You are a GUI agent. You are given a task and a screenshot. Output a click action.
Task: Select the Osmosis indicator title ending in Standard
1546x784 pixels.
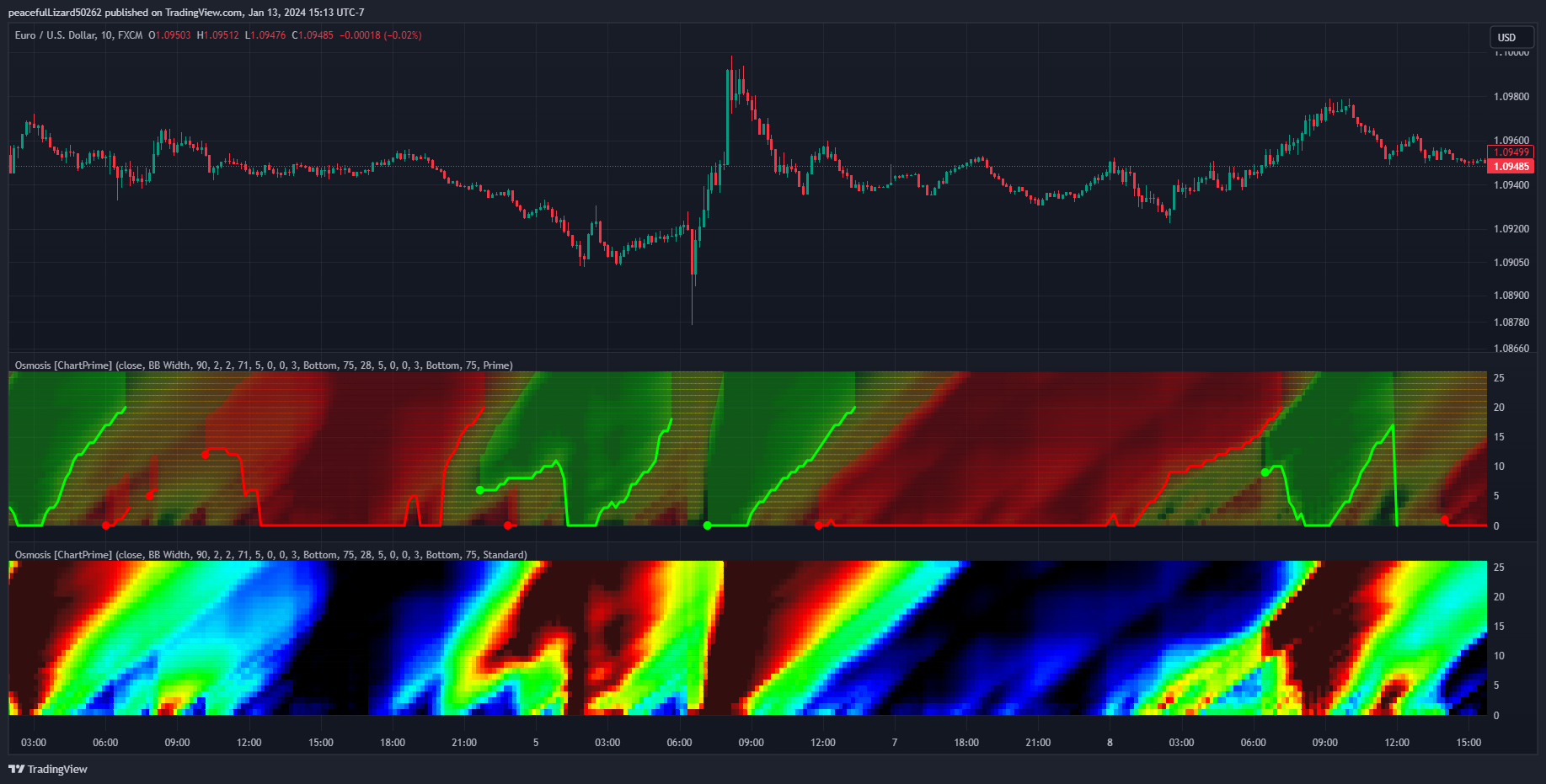[x=271, y=555]
